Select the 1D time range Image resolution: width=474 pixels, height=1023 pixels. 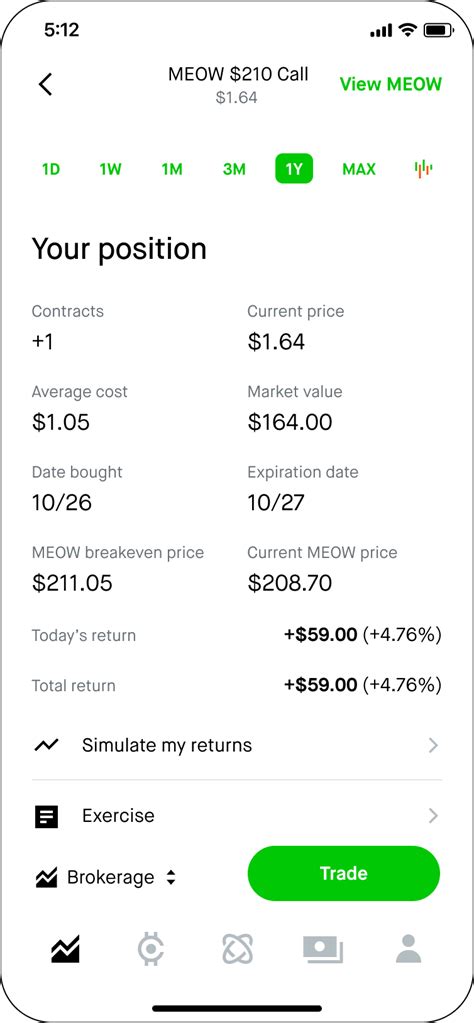tap(51, 170)
